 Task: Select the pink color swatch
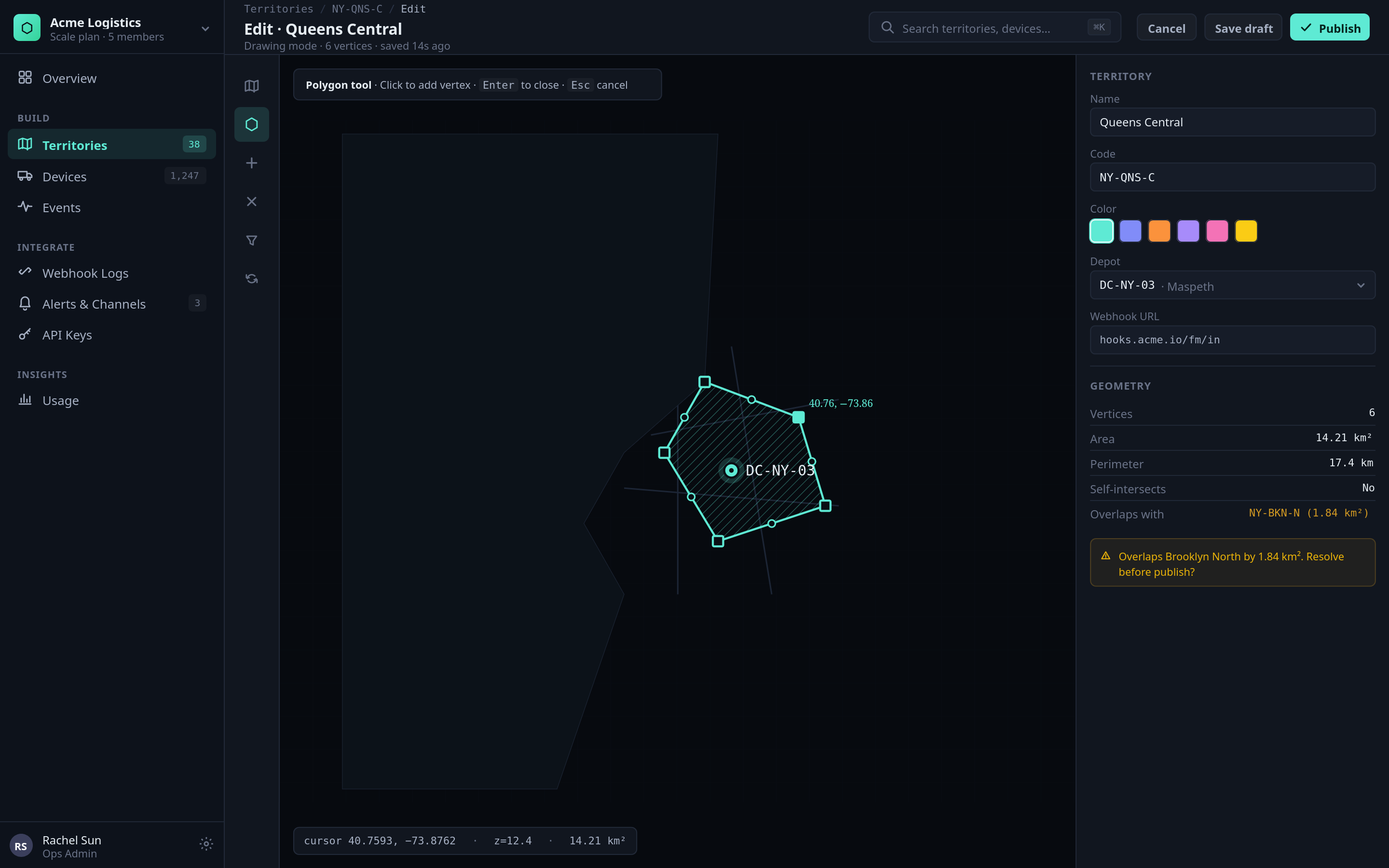1217,231
